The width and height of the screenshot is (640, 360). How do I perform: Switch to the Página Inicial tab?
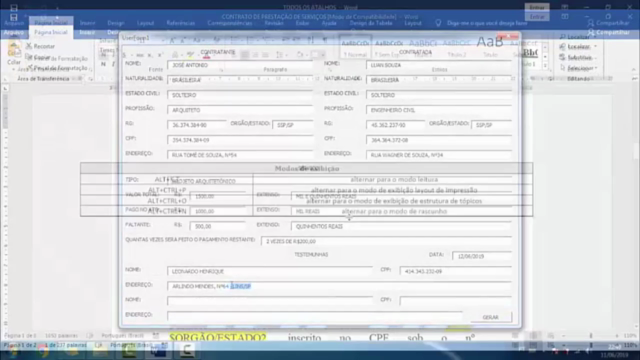coord(51,32)
